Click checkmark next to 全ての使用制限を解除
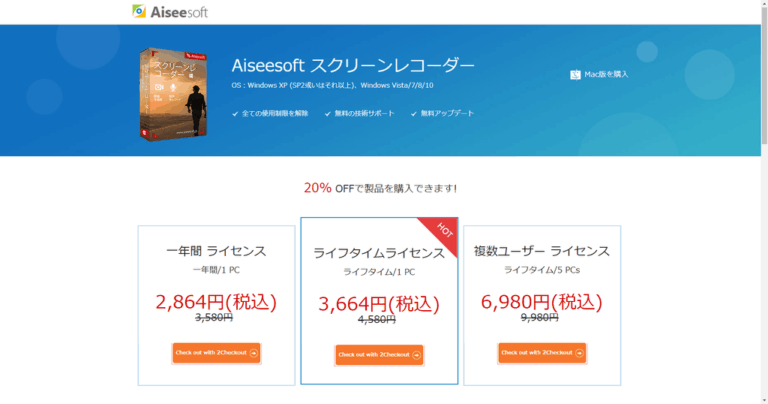This screenshot has height=404, width=768. [234, 114]
